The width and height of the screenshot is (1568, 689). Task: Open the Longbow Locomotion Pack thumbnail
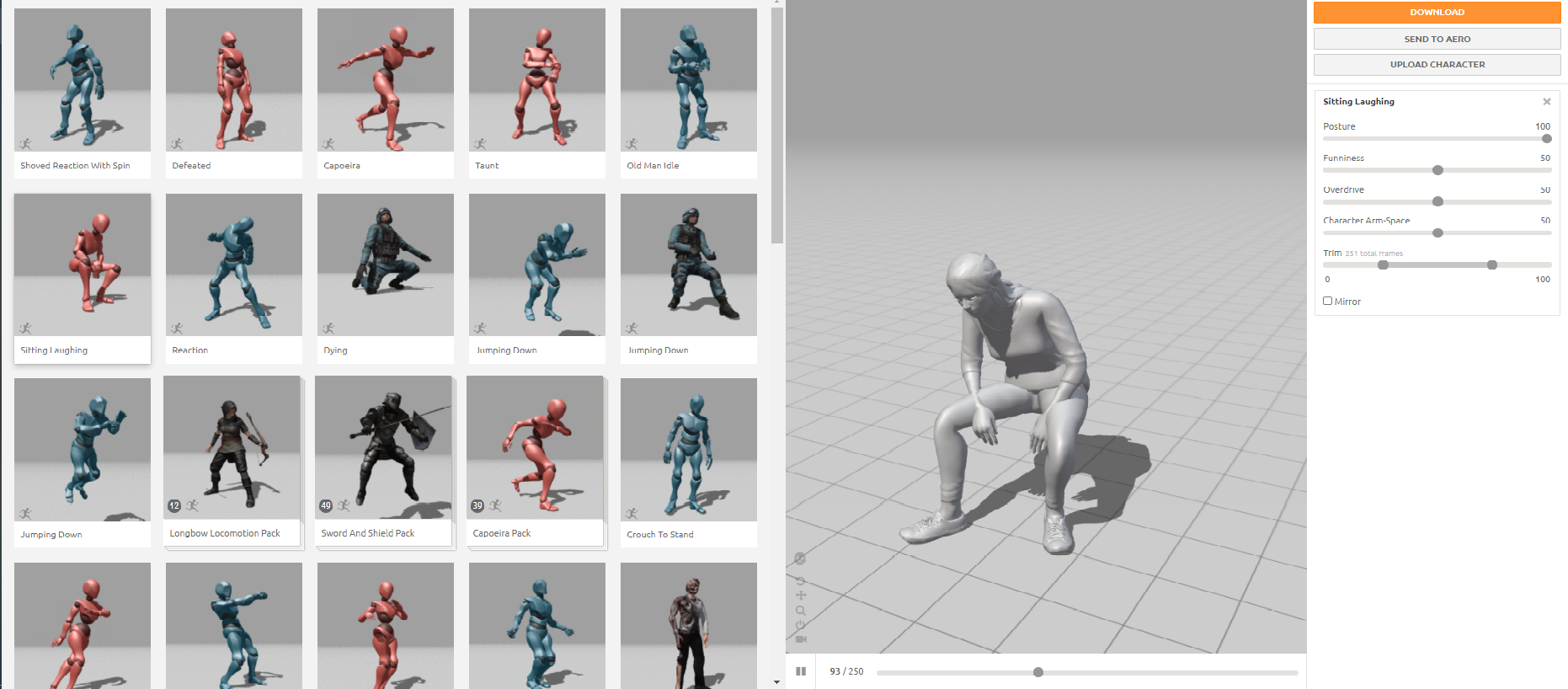(232, 447)
